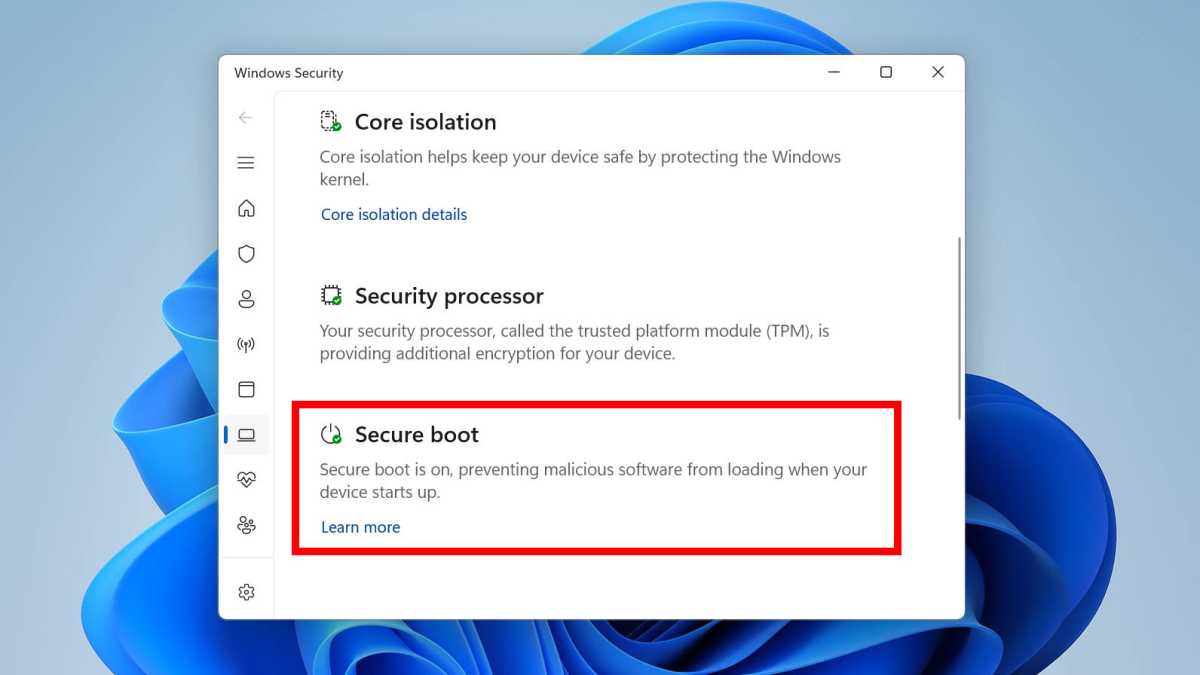Go back with the arrow icon
The height and width of the screenshot is (675, 1200).
point(246,117)
